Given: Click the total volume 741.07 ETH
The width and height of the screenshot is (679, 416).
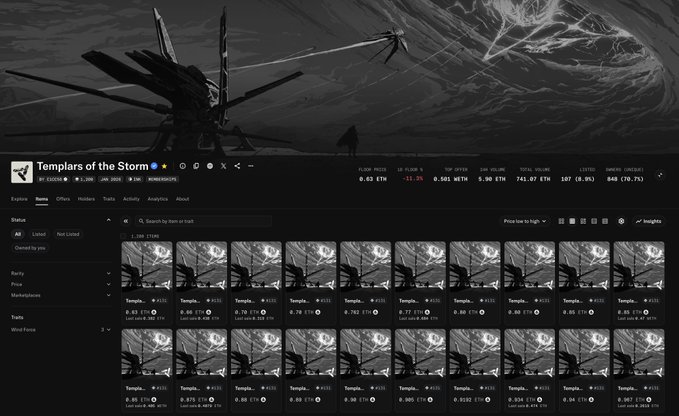Looking at the screenshot, I should tap(533, 179).
